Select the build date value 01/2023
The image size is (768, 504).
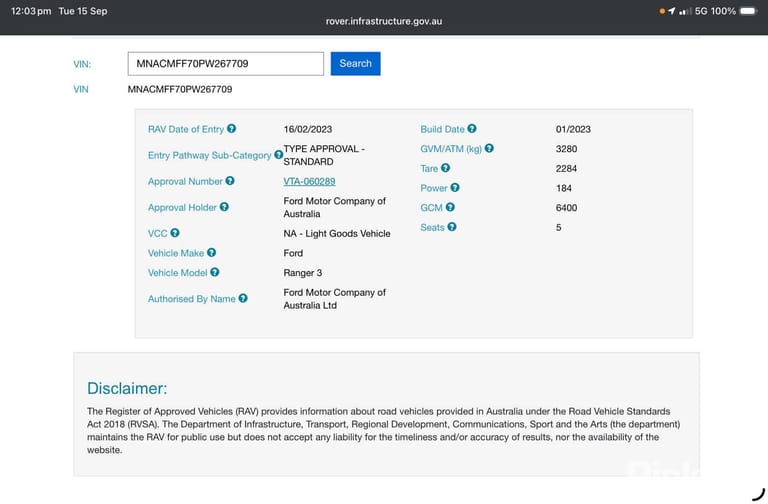(573, 129)
